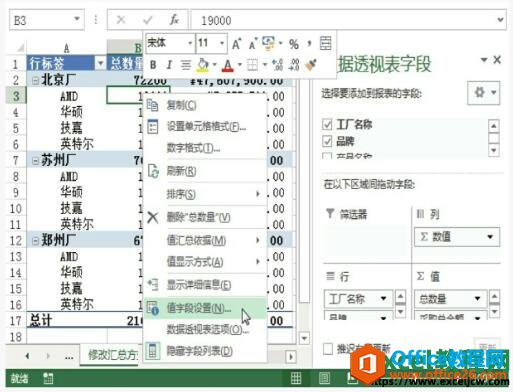Open Insert Function fx button
Image resolution: width=513 pixels, height=392 pixels.
[174, 20]
